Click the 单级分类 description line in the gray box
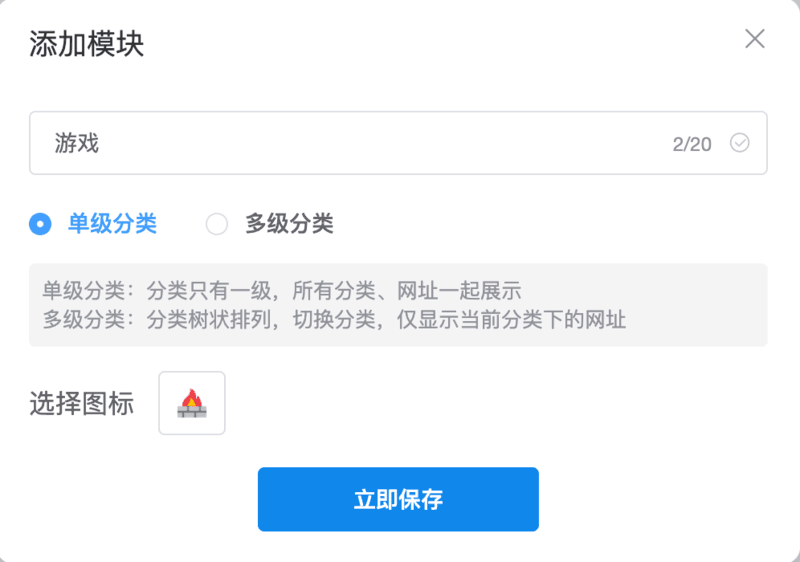 pyautogui.click(x=282, y=291)
